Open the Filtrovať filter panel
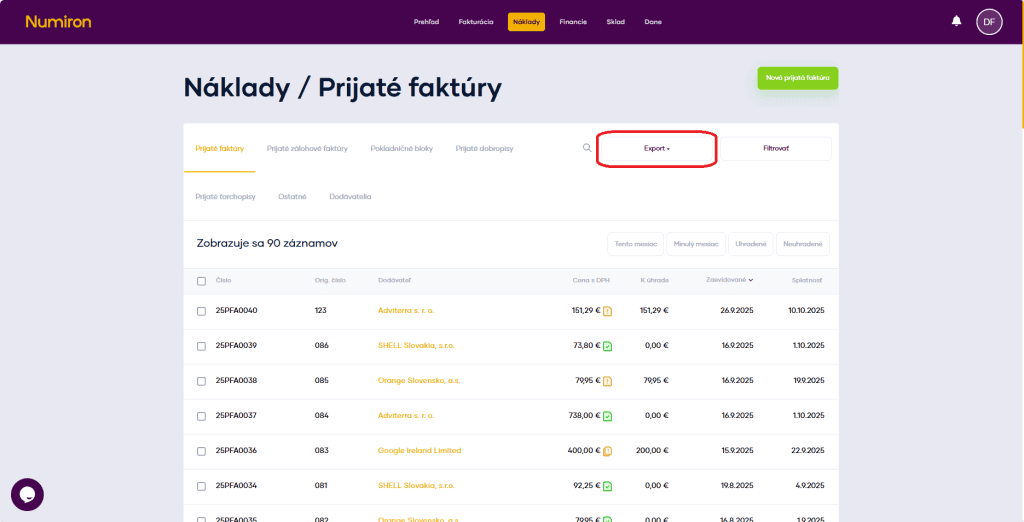 (776, 149)
